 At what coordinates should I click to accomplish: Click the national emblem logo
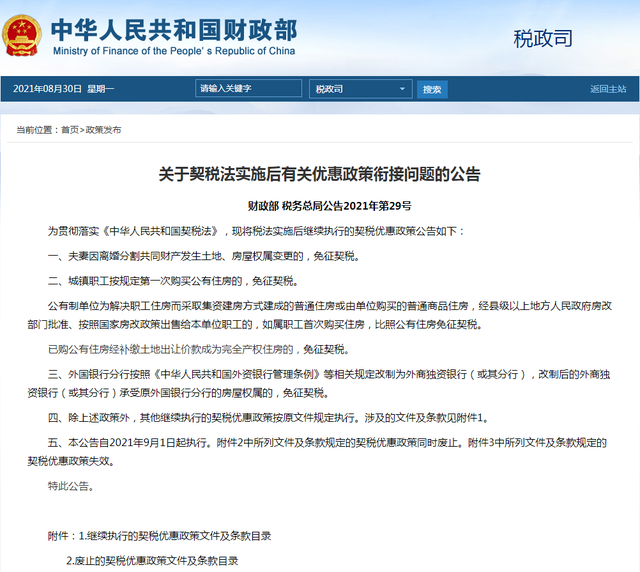coord(21,36)
